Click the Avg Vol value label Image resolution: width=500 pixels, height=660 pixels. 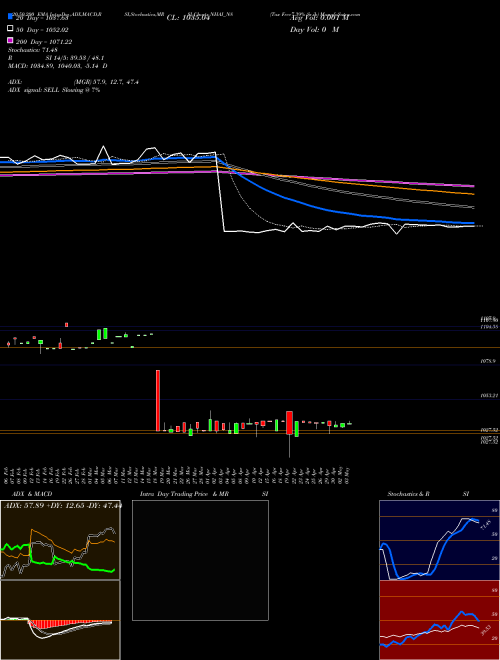320,18
